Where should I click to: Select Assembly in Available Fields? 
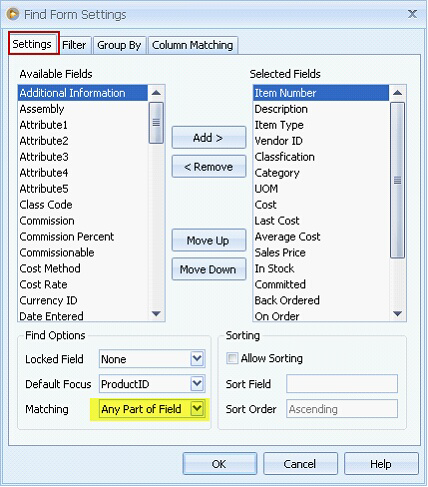(83, 109)
